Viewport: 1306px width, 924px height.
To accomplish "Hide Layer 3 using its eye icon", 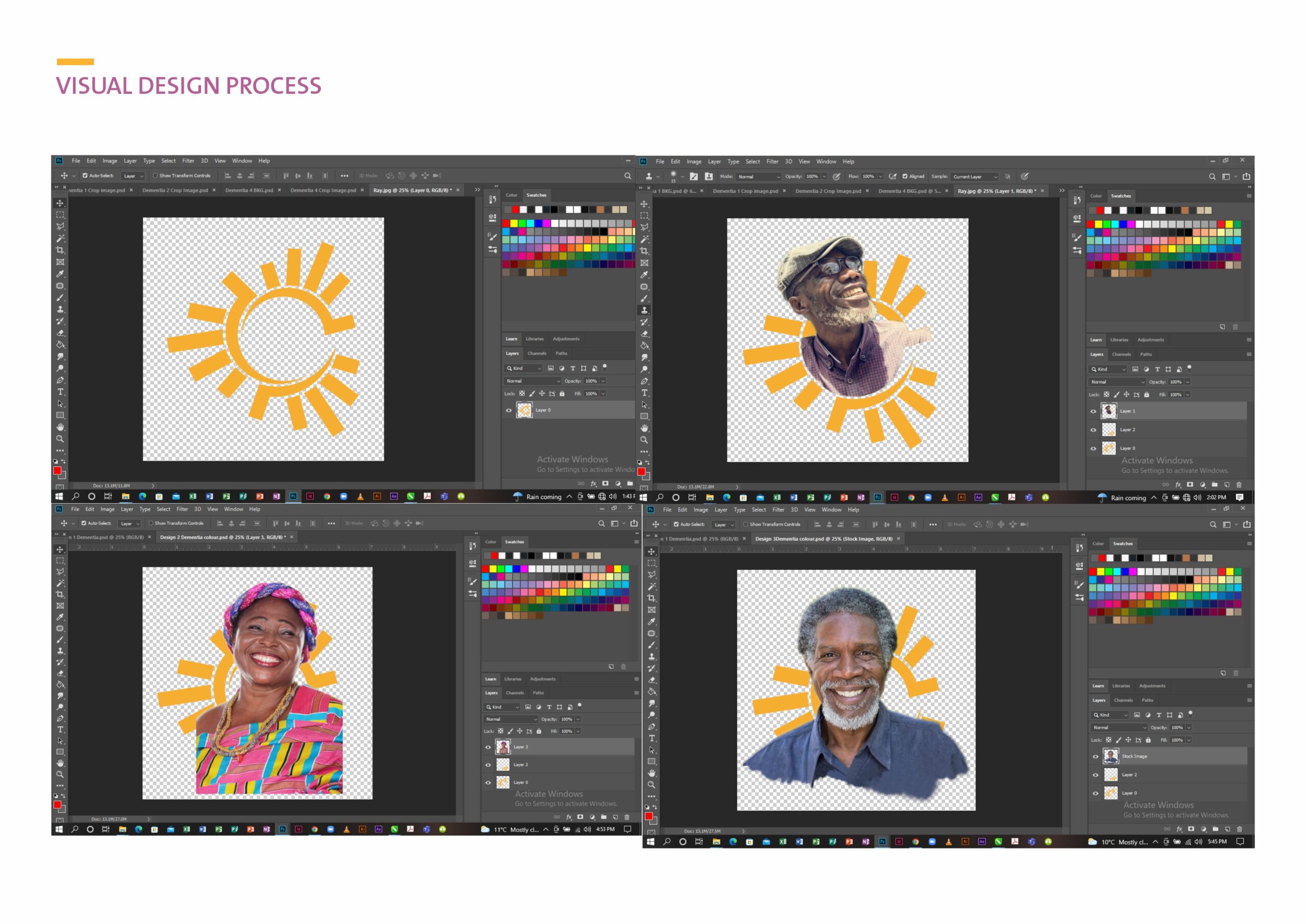I will (x=488, y=747).
